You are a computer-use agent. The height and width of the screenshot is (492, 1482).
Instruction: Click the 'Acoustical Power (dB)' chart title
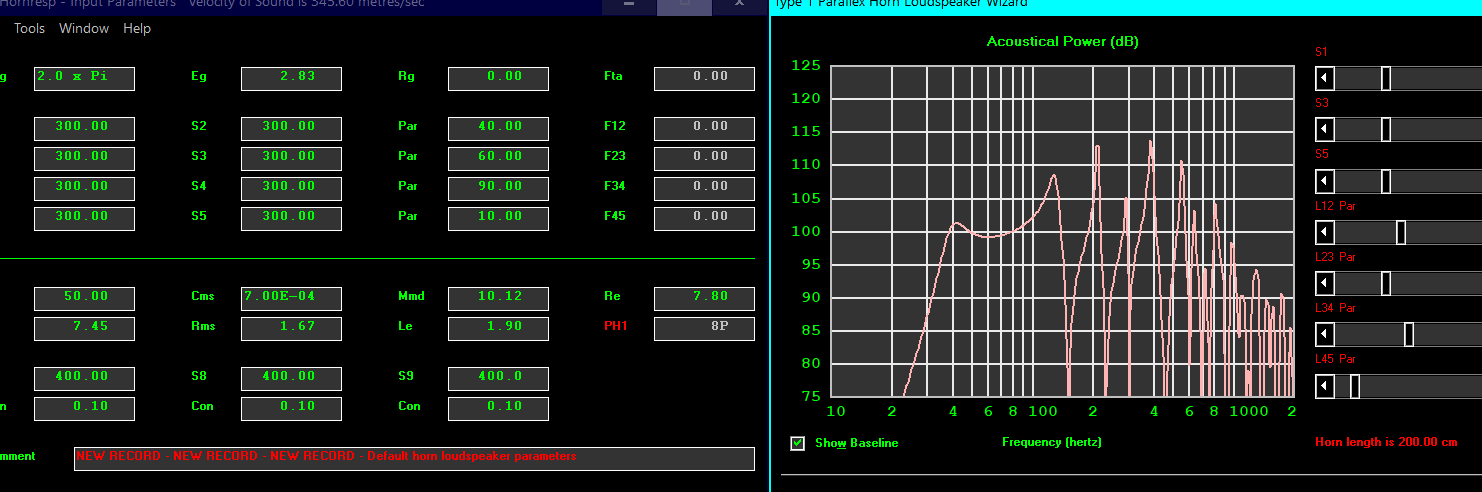[x=1062, y=41]
